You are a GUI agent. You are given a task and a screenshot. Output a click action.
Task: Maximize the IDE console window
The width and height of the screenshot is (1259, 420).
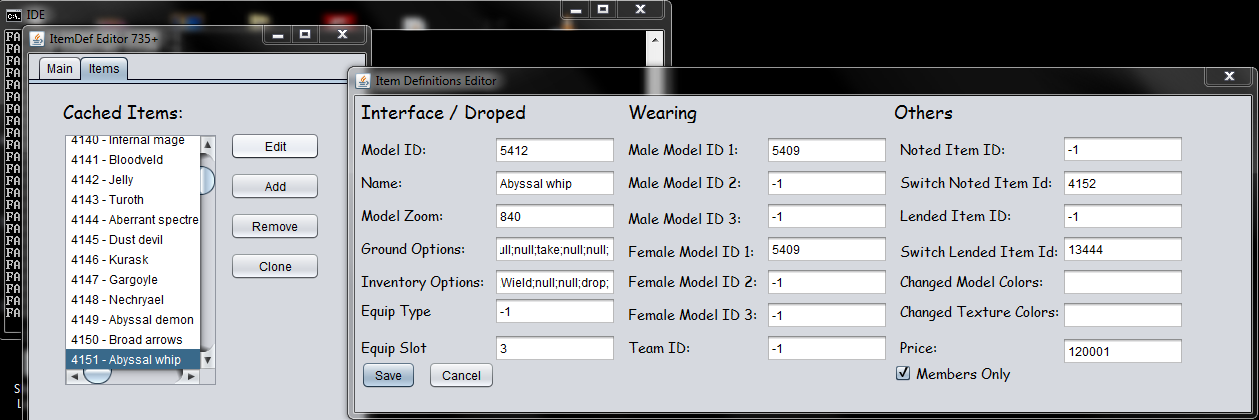602,7
